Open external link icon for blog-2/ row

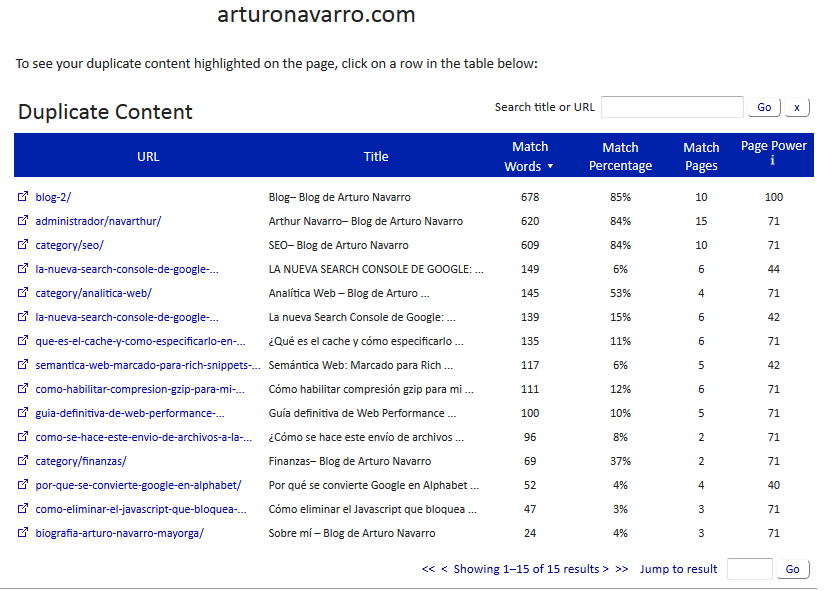tap(22, 196)
